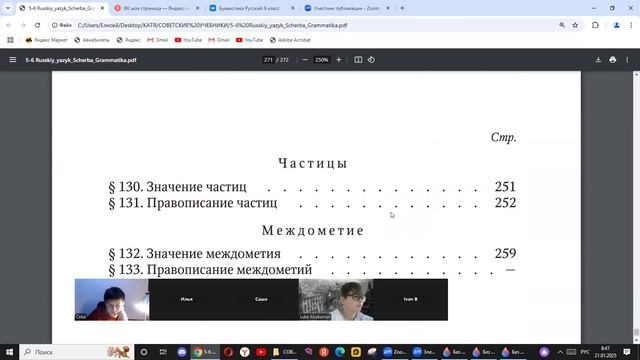640x360 pixels.
Task: Bookmark this page with star icon
Action: click(x=575, y=25)
